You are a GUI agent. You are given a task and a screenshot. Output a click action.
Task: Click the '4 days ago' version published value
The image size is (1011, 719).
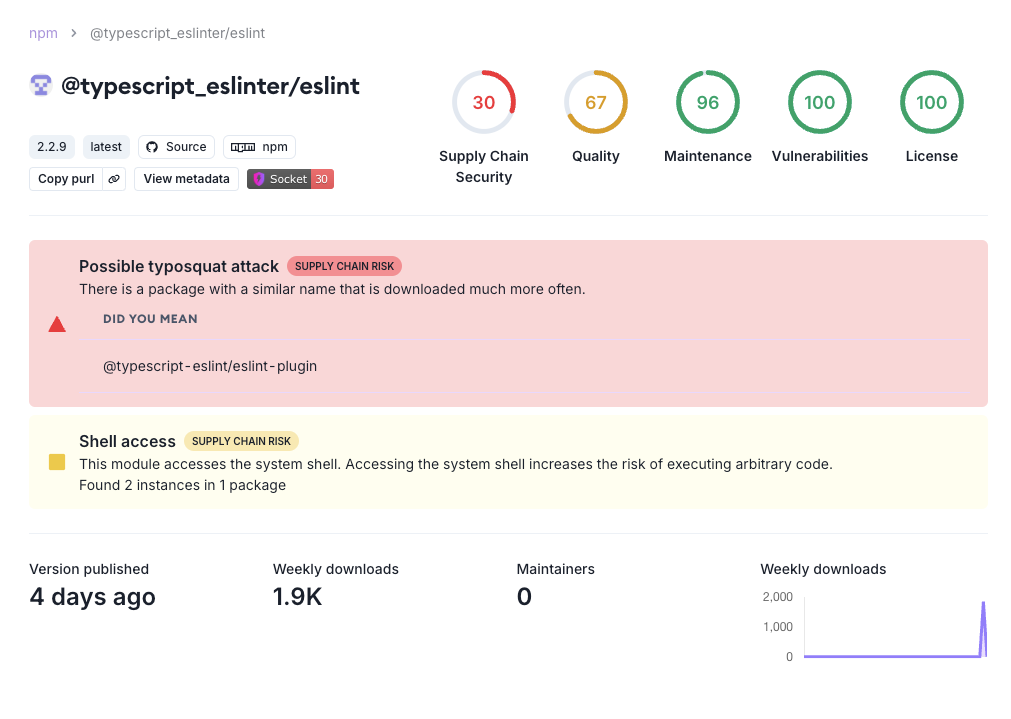coord(92,596)
